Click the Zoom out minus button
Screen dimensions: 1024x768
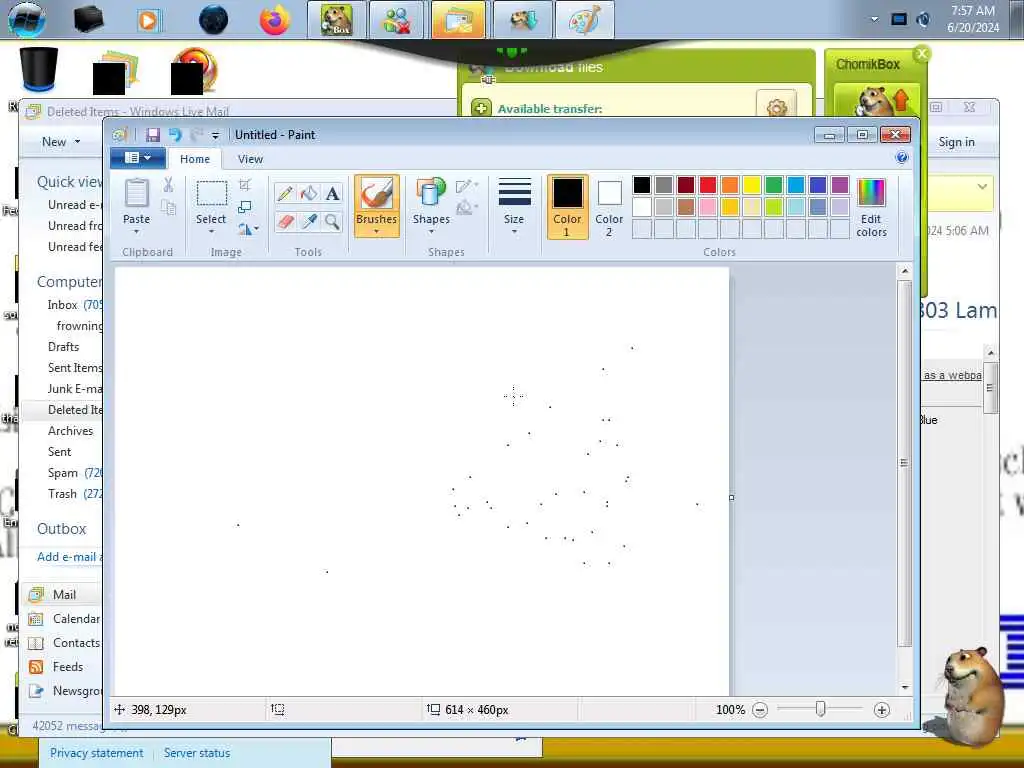760,710
